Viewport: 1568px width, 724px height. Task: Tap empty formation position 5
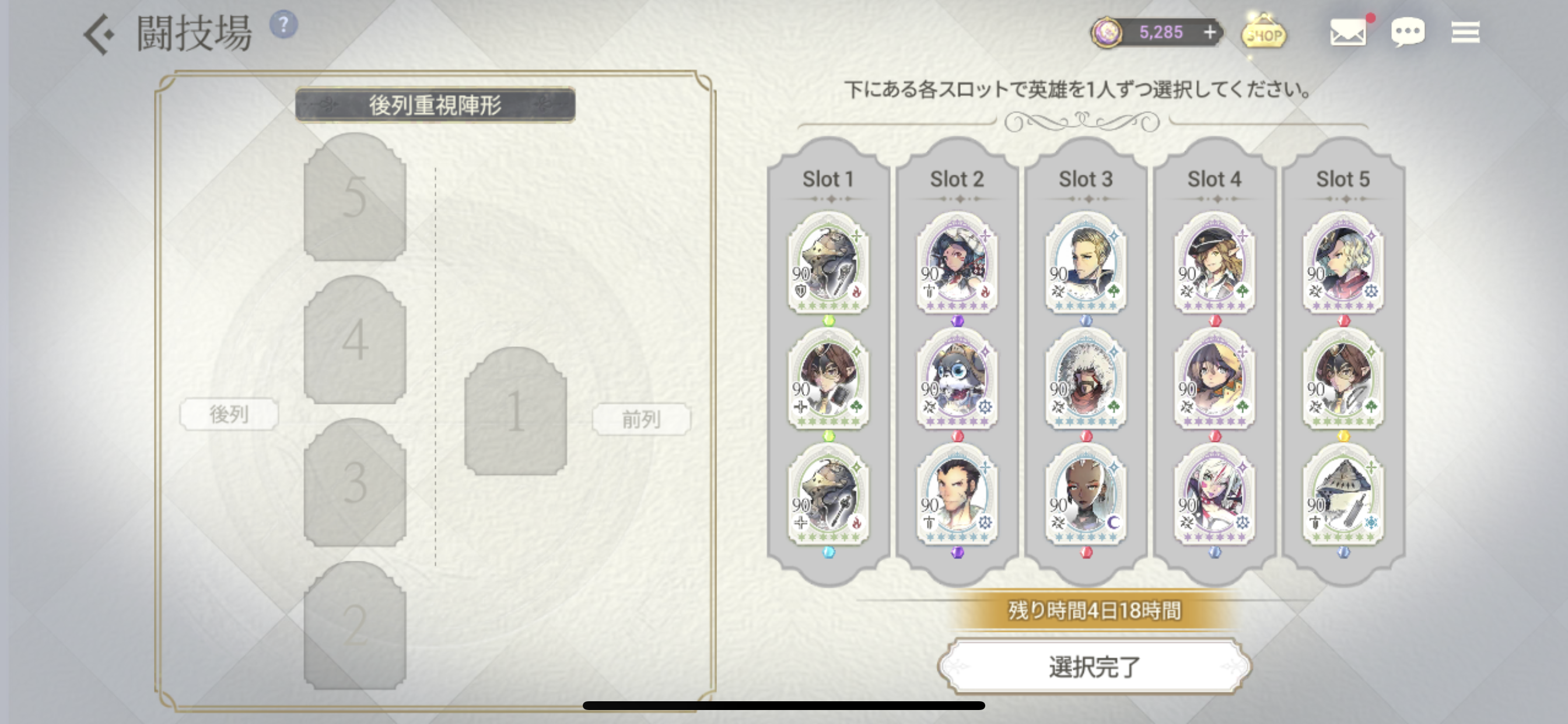[x=355, y=196]
